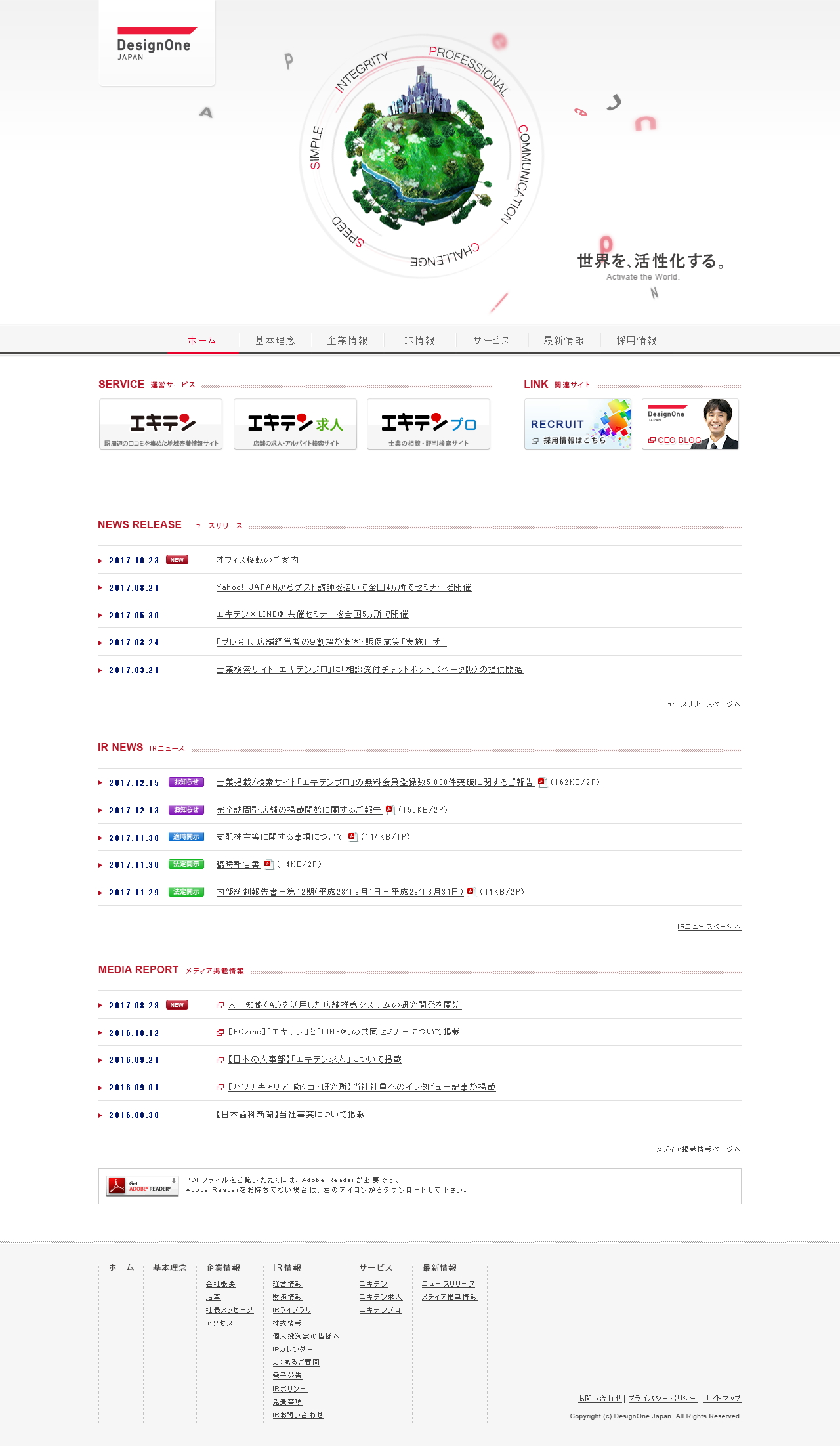
Task: Open the RECRUIT banner
Action: click(x=577, y=424)
